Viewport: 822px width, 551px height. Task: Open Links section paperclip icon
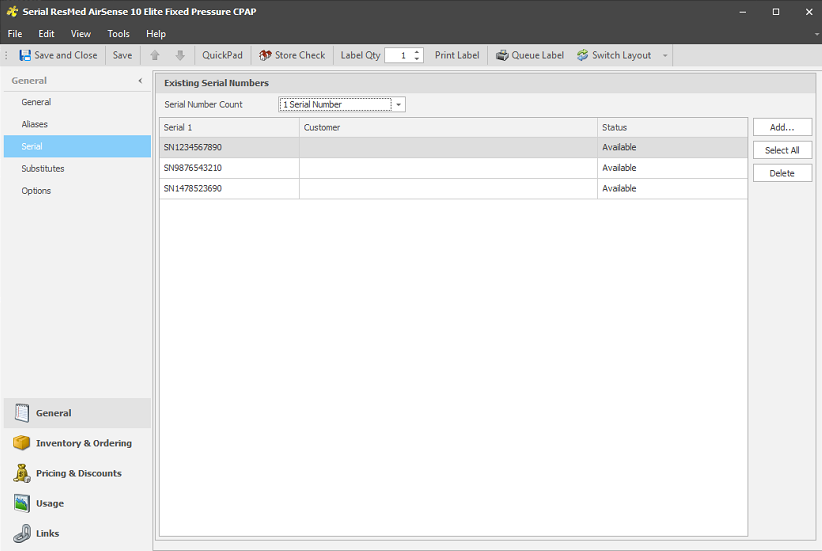[x=21, y=534]
